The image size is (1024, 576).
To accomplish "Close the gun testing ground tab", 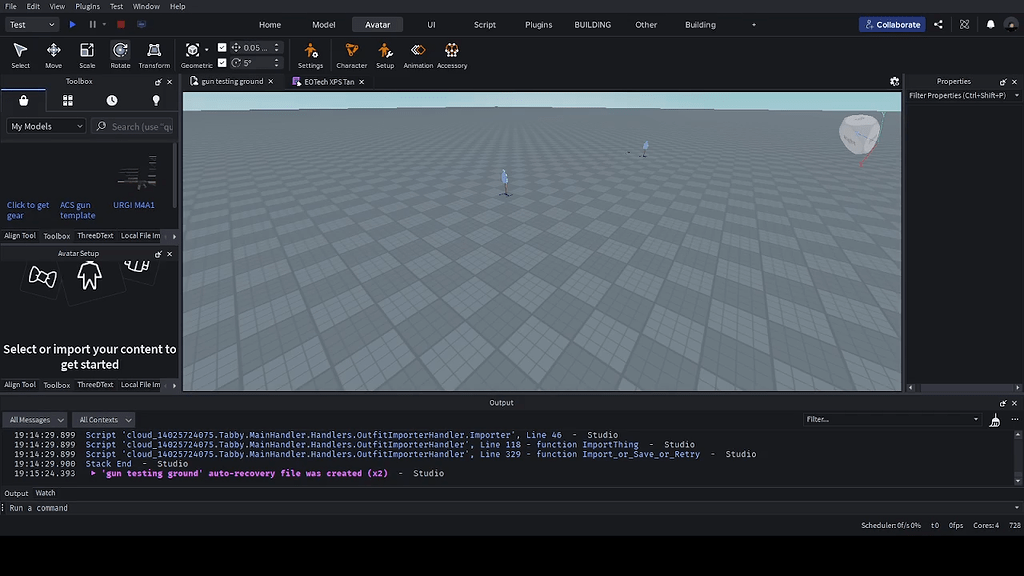I will tap(270, 82).
